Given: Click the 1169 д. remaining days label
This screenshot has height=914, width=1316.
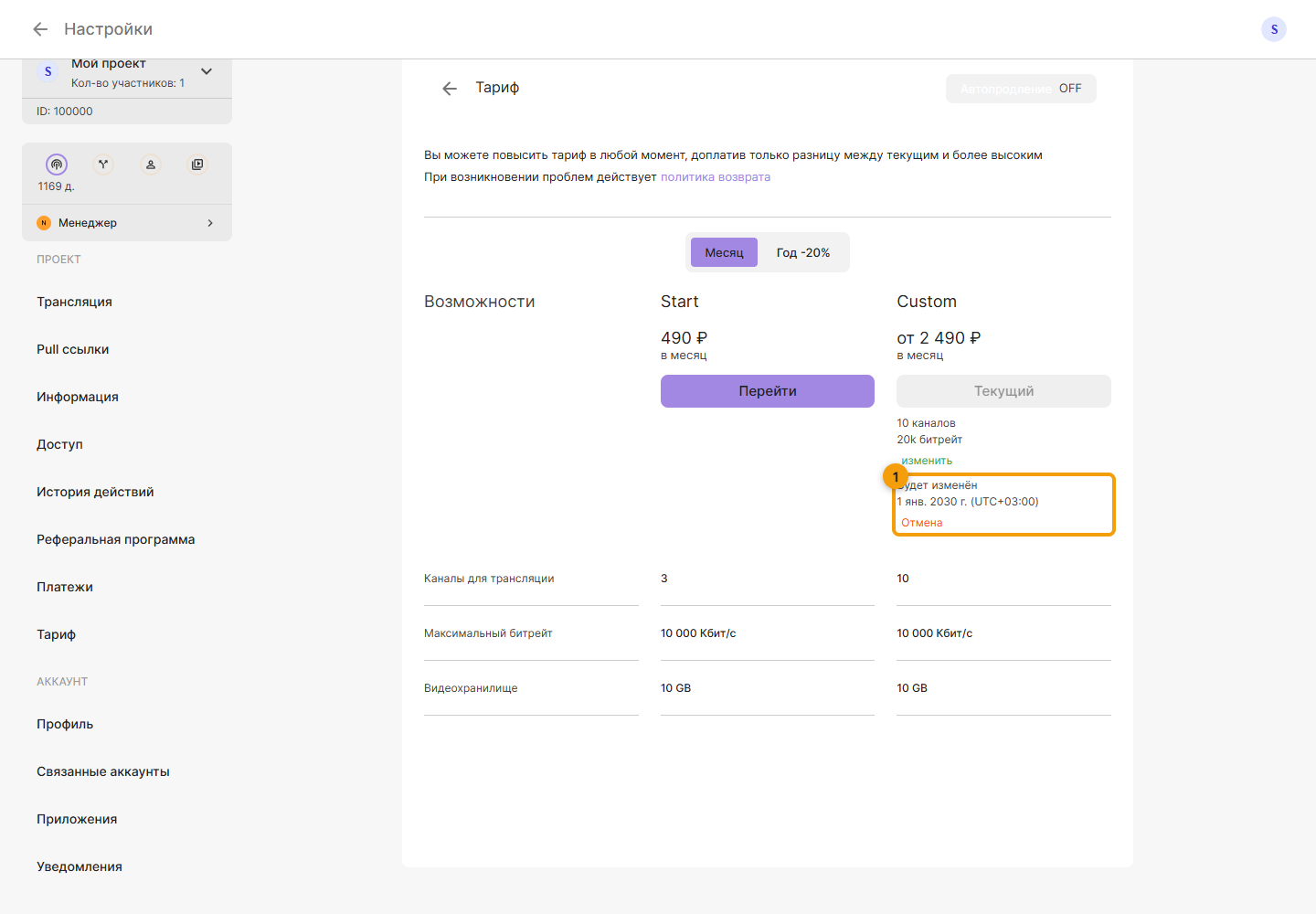Looking at the screenshot, I should (57, 186).
